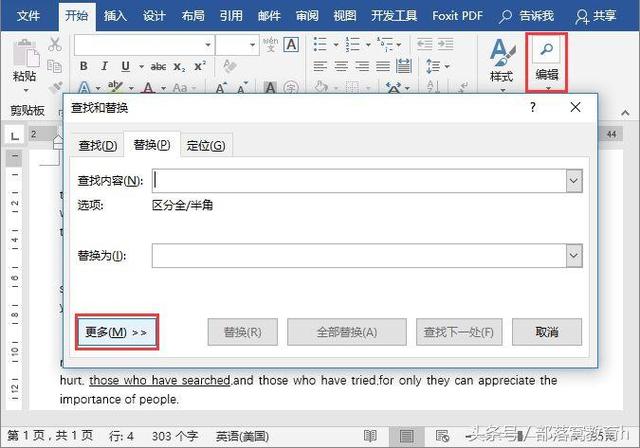This screenshot has width=640, height=448.
Task: Click the 查找下一处(F) button
Action: (x=459, y=332)
